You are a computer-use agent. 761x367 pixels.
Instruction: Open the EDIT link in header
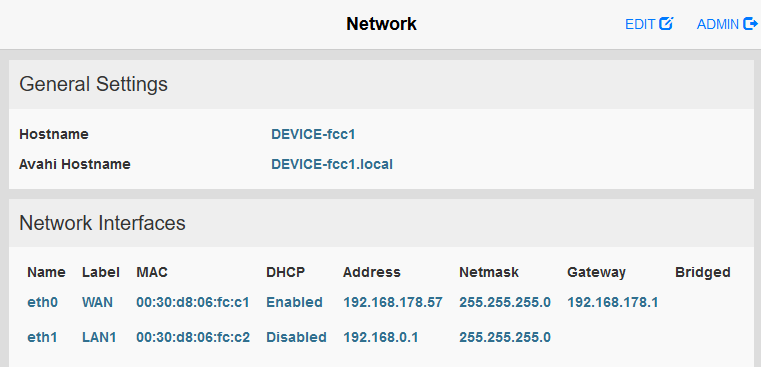(649, 24)
